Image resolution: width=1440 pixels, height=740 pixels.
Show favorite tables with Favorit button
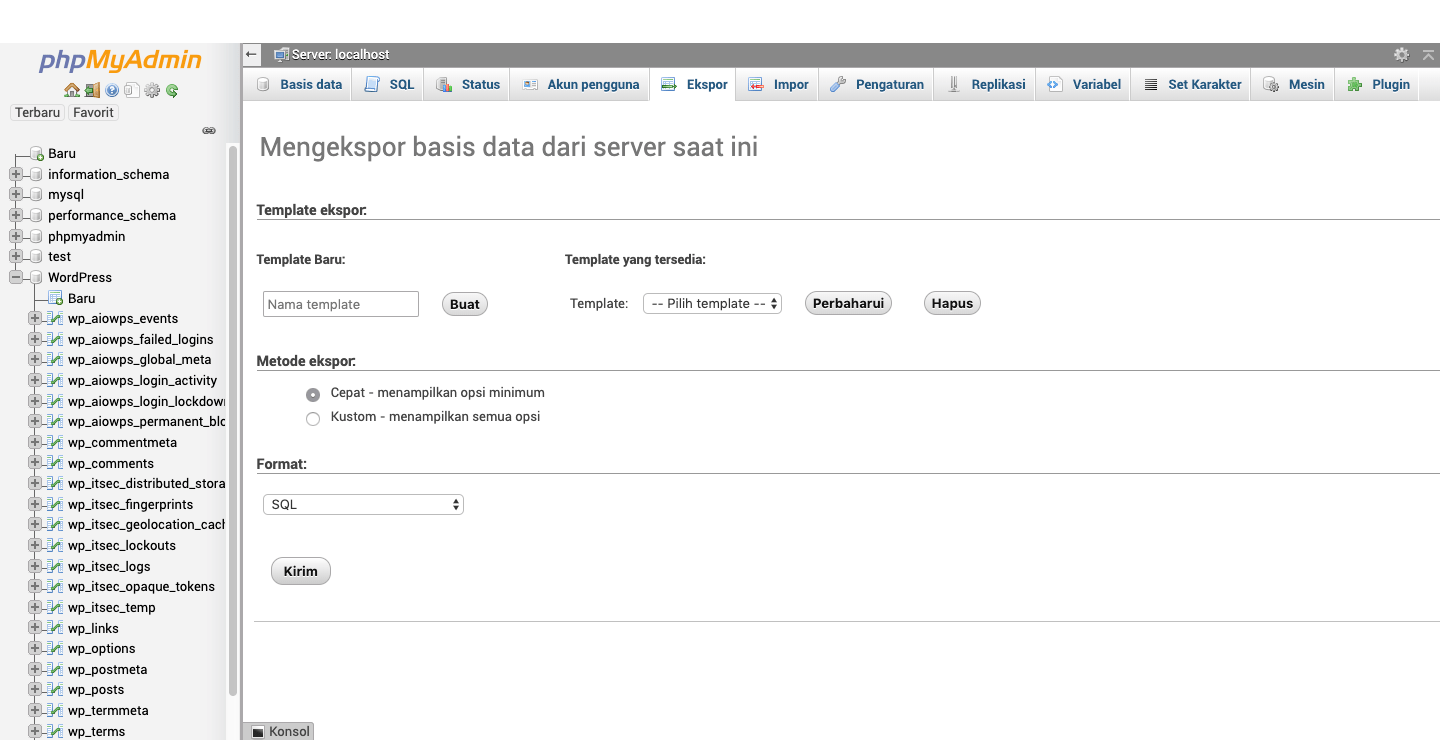(94, 113)
